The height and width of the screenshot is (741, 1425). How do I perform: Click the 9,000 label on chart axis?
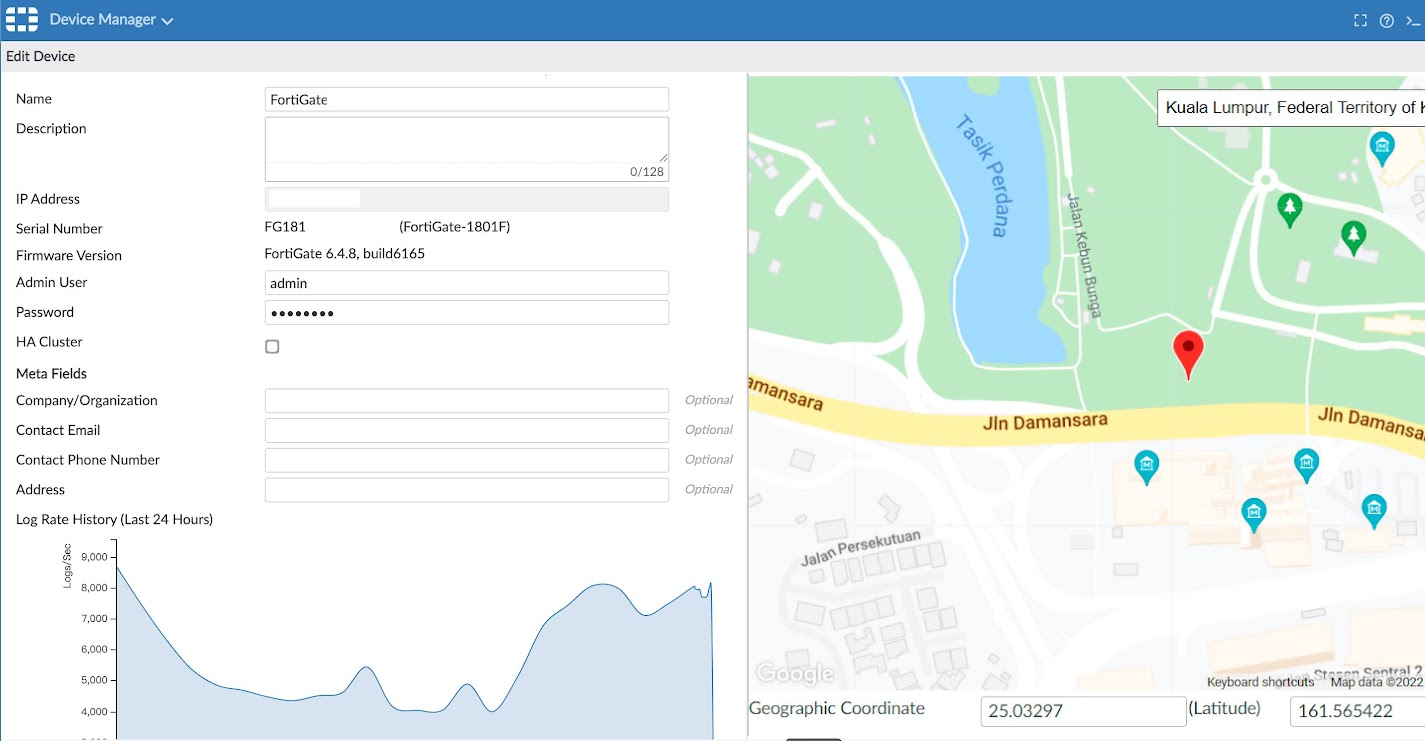pyautogui.click(x=93, y=557)
